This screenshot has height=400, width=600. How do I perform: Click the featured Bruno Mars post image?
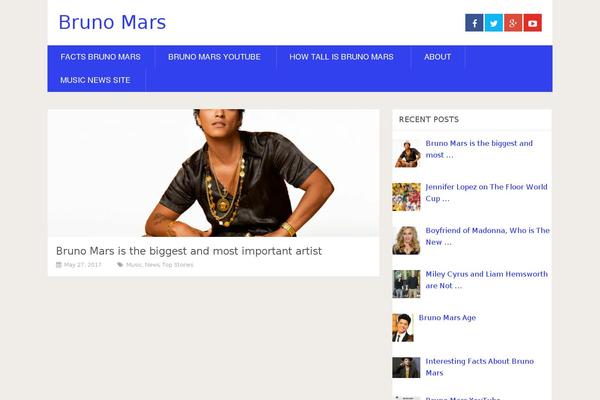[214, 173]
